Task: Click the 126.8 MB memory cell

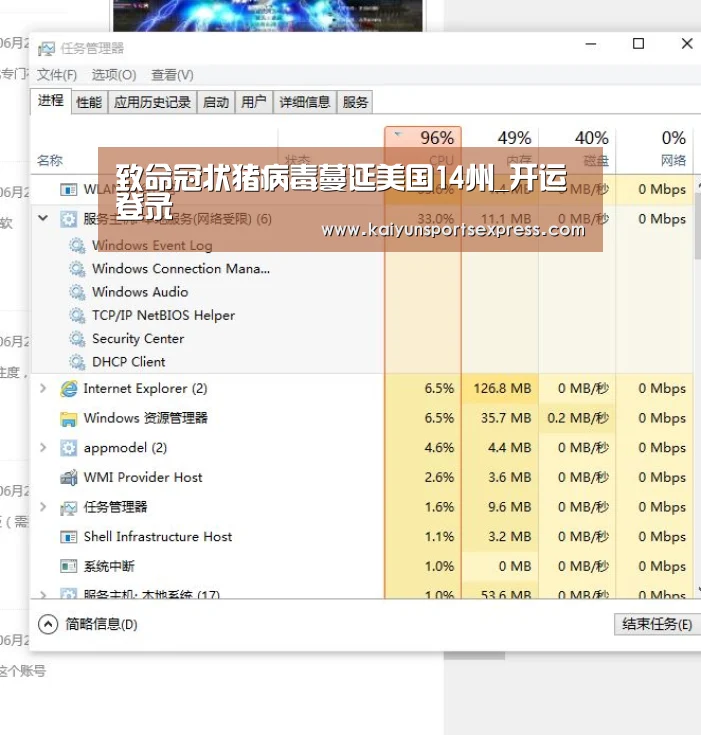Action: tap(500, 389)
